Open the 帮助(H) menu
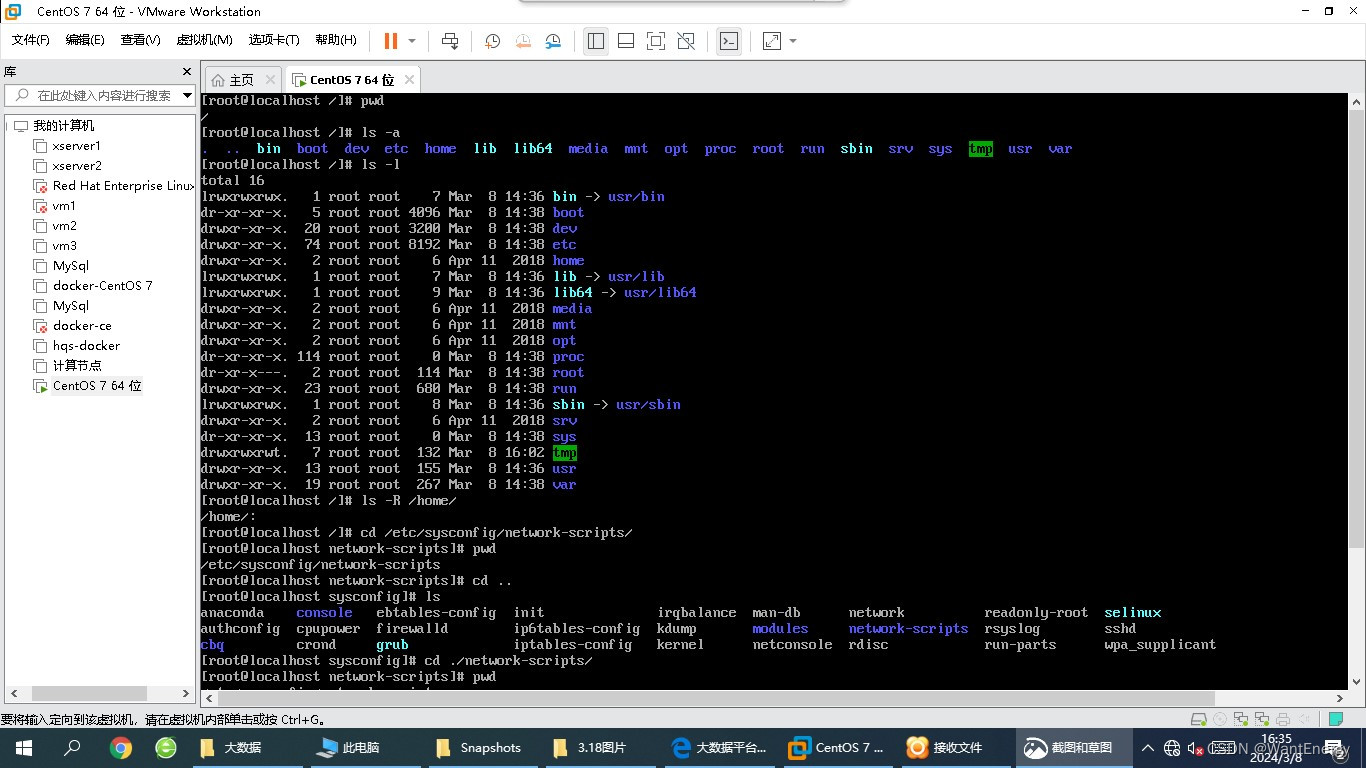This screenshot has width=1366, height=768. [x=336, y=40]
